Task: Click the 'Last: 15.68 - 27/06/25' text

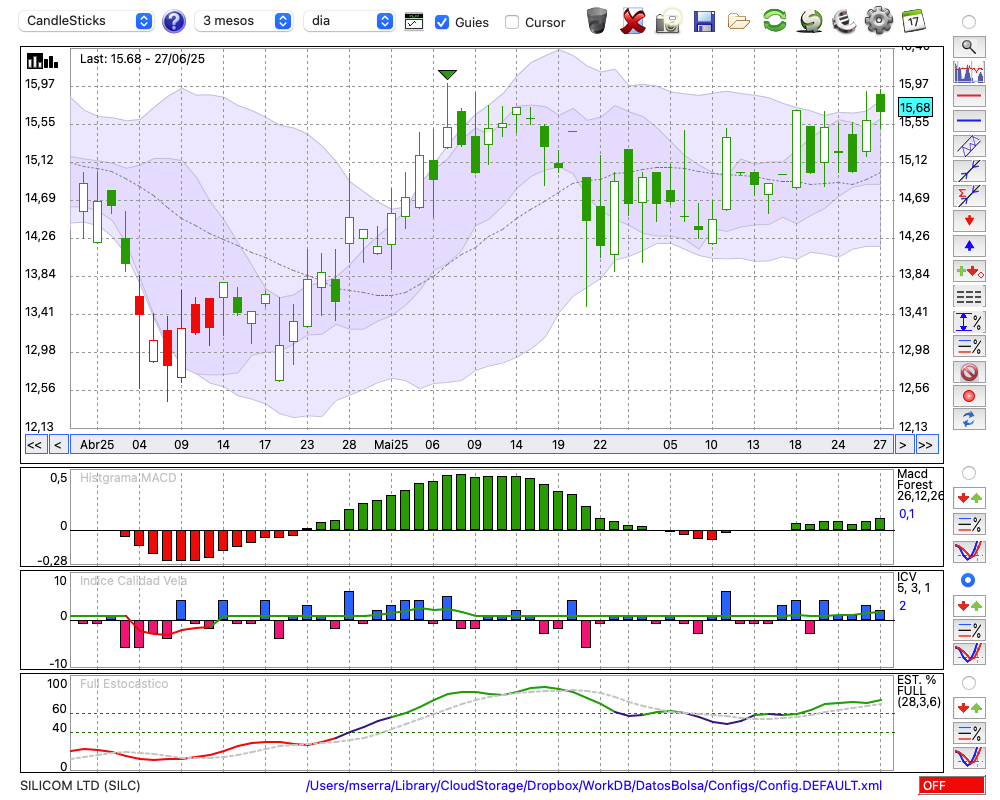Action: [142, 59]
